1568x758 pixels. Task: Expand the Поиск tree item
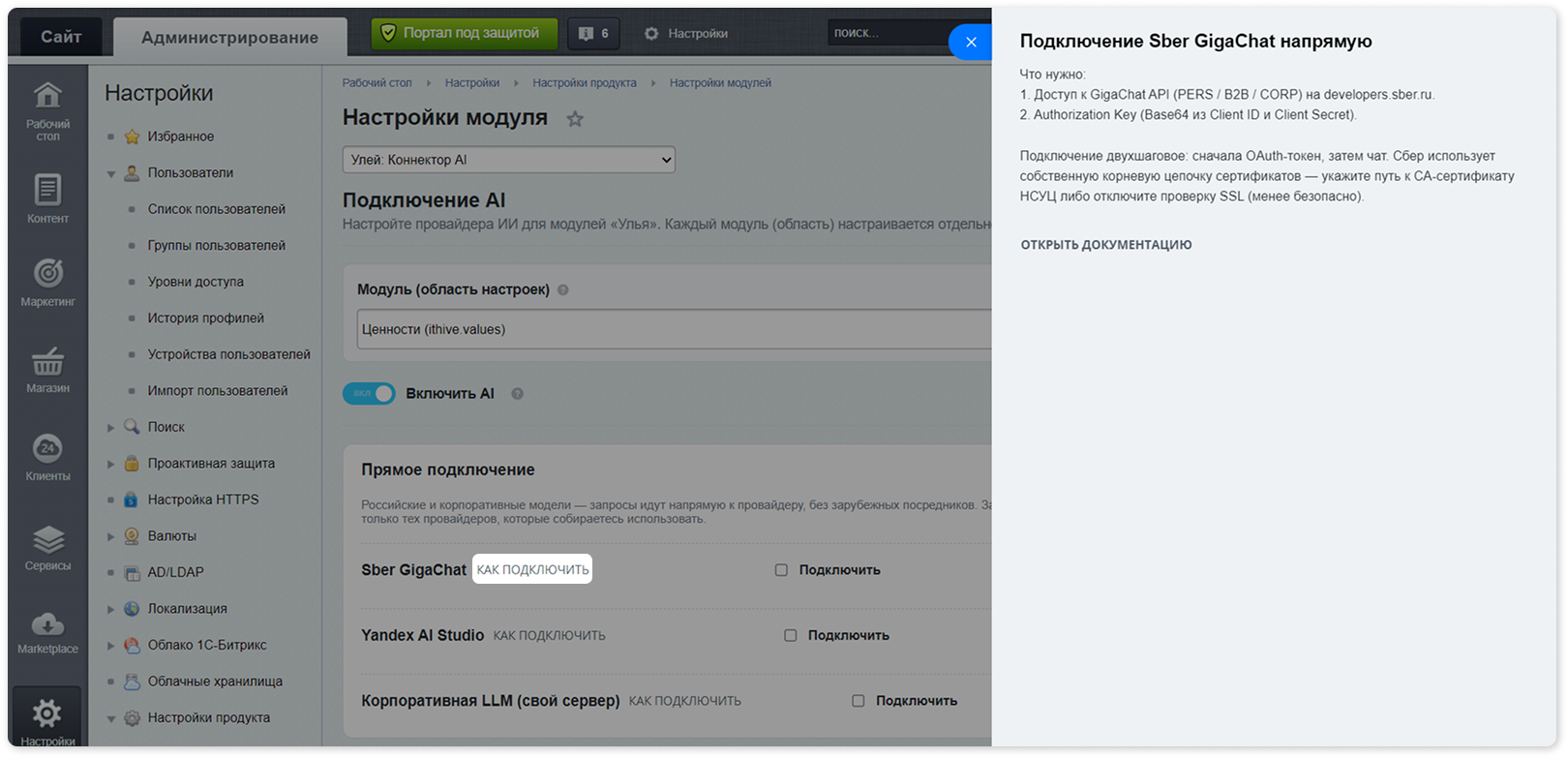click(x=111, y=427)
